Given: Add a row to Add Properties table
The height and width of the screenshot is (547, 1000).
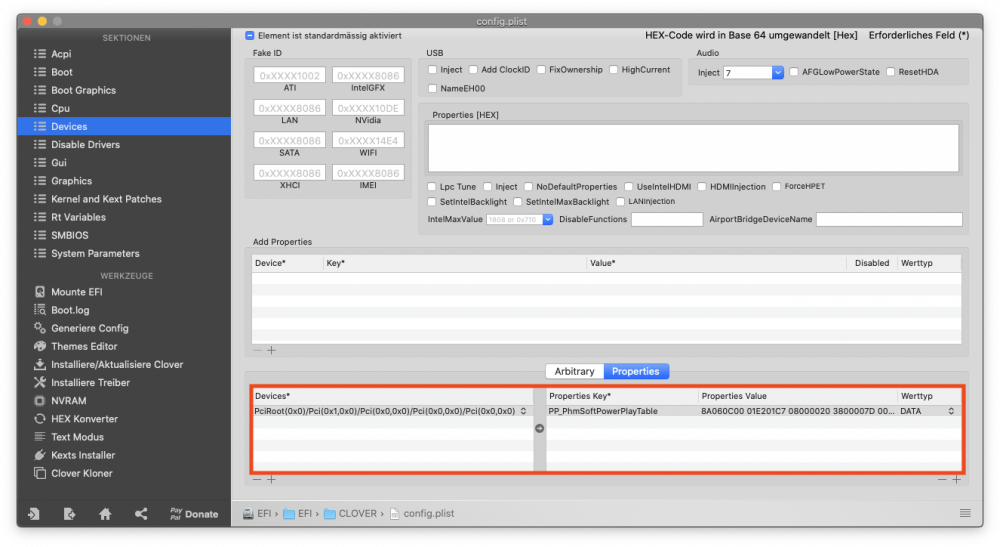Looking at the screenshot, I should [x=272, y=351].
